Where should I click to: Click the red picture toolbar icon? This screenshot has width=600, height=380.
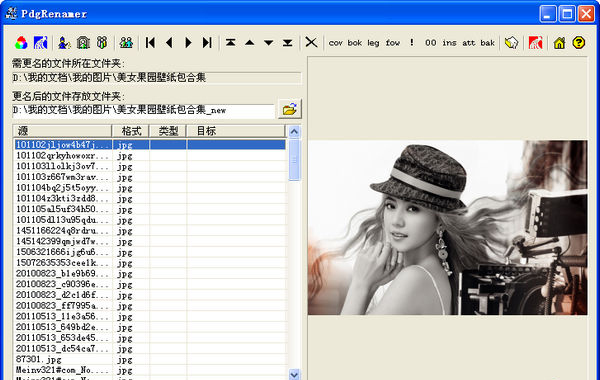tap(535, 42)
